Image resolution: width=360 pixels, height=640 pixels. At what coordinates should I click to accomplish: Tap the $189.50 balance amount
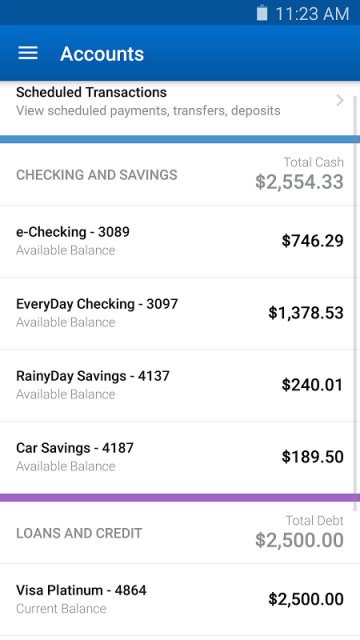313,457
